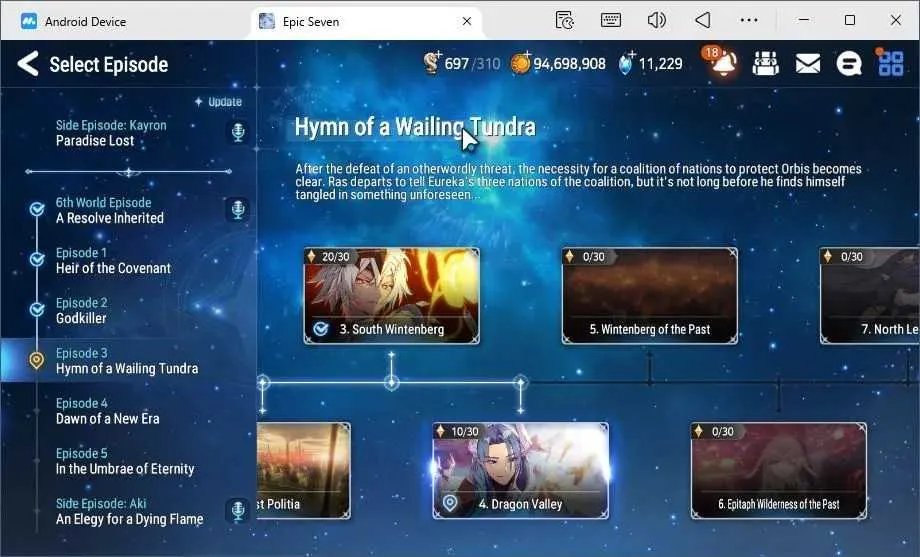Toggle voice icon for Side Episode: Aki
This screenshot has height=557, width=920.
pyautogui.click(x=238, y=511)
